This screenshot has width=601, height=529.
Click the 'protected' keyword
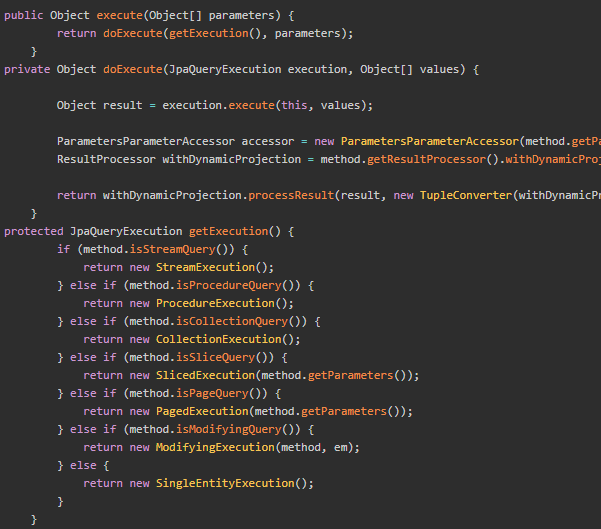(33, 232)
